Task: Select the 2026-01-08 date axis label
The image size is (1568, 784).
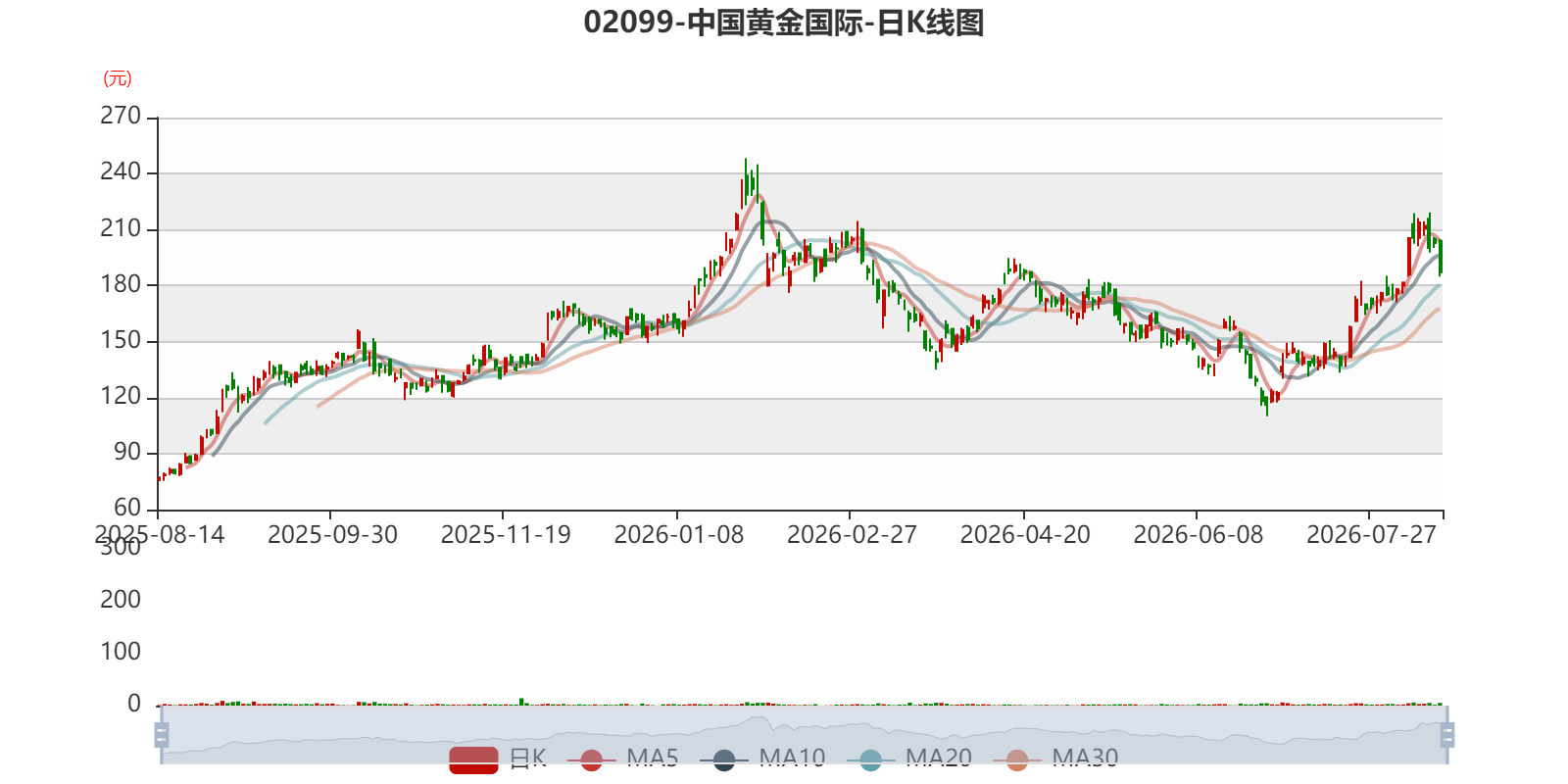Action: [678, 535]
